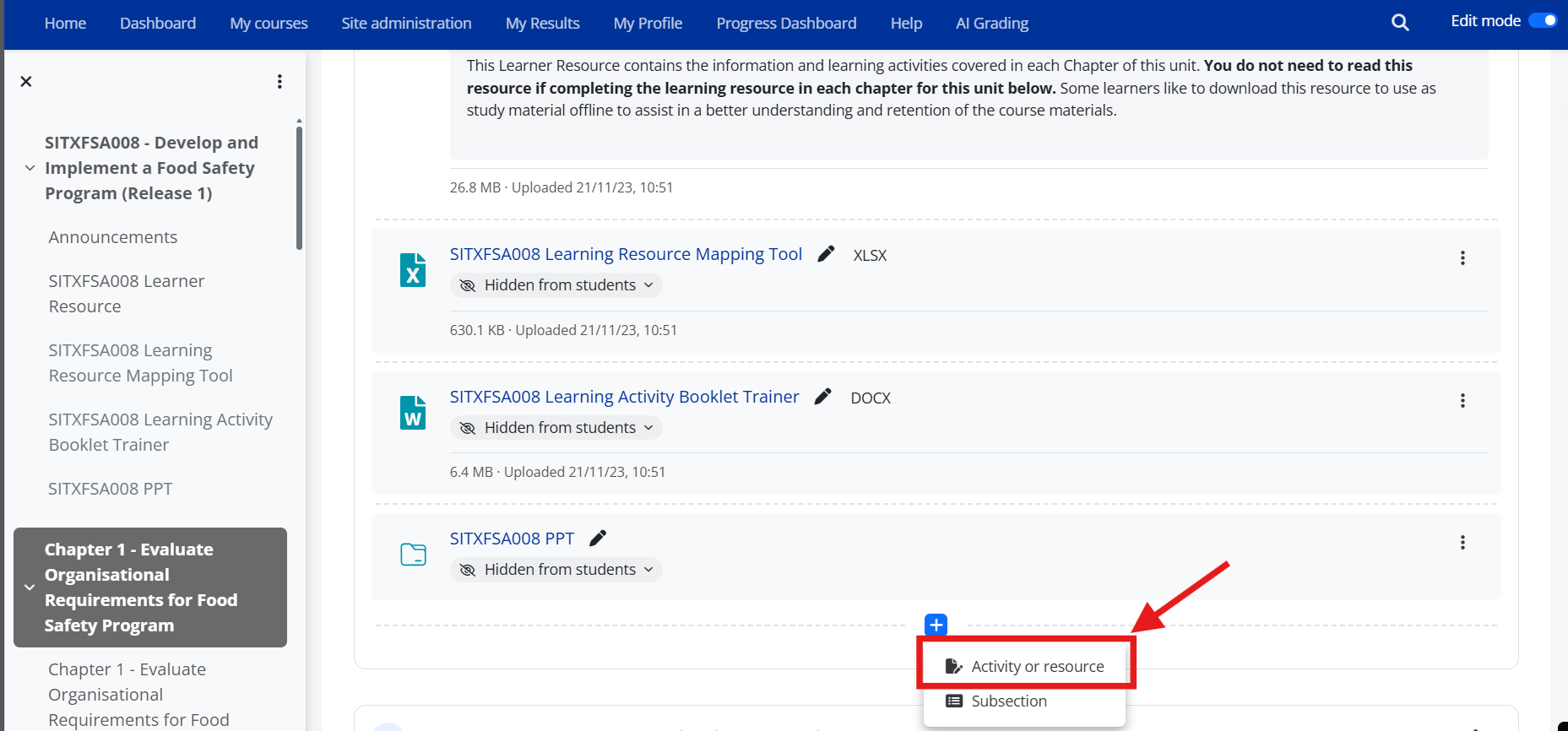
Task: Click pencil icon next to SITXFSA008 PPT
Action: coord(598,539)
